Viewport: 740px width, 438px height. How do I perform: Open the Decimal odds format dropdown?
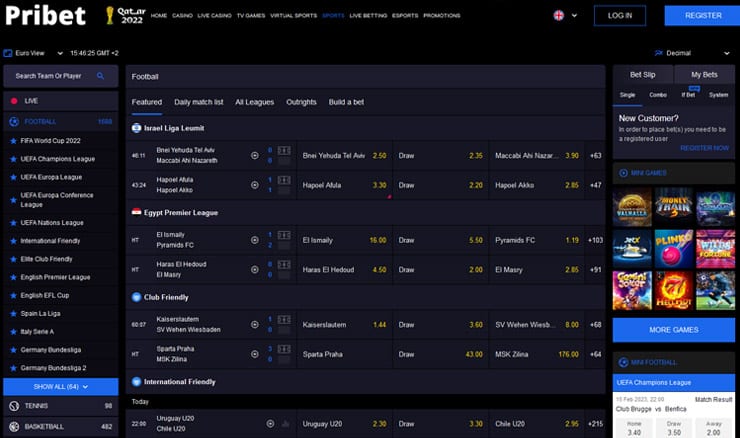point(726,53)
